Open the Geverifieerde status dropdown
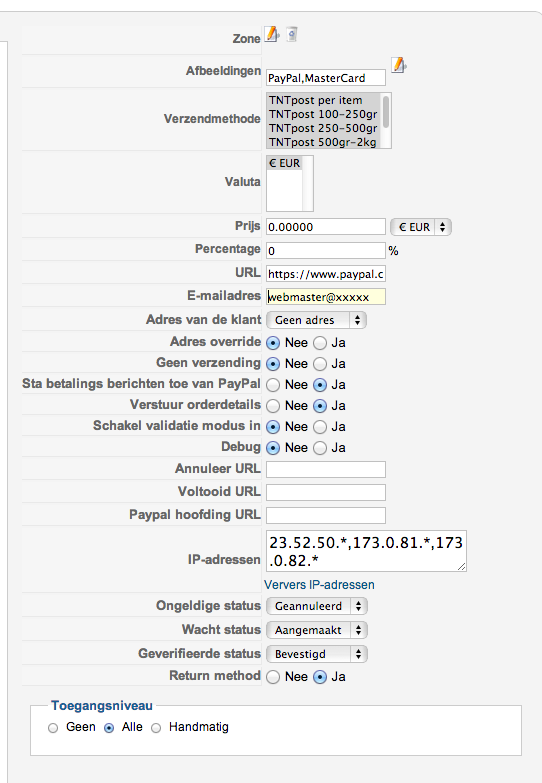542x783 pixels. pos(317,654)
